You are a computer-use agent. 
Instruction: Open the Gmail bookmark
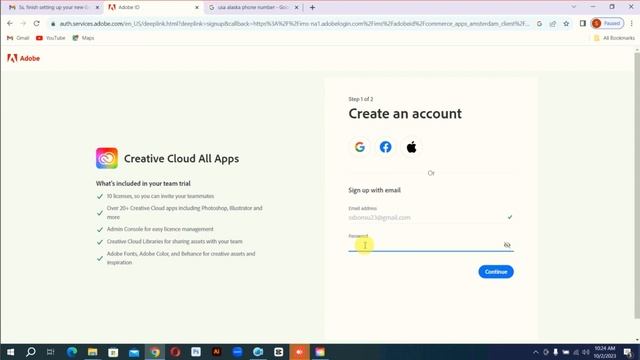(18, 38)
